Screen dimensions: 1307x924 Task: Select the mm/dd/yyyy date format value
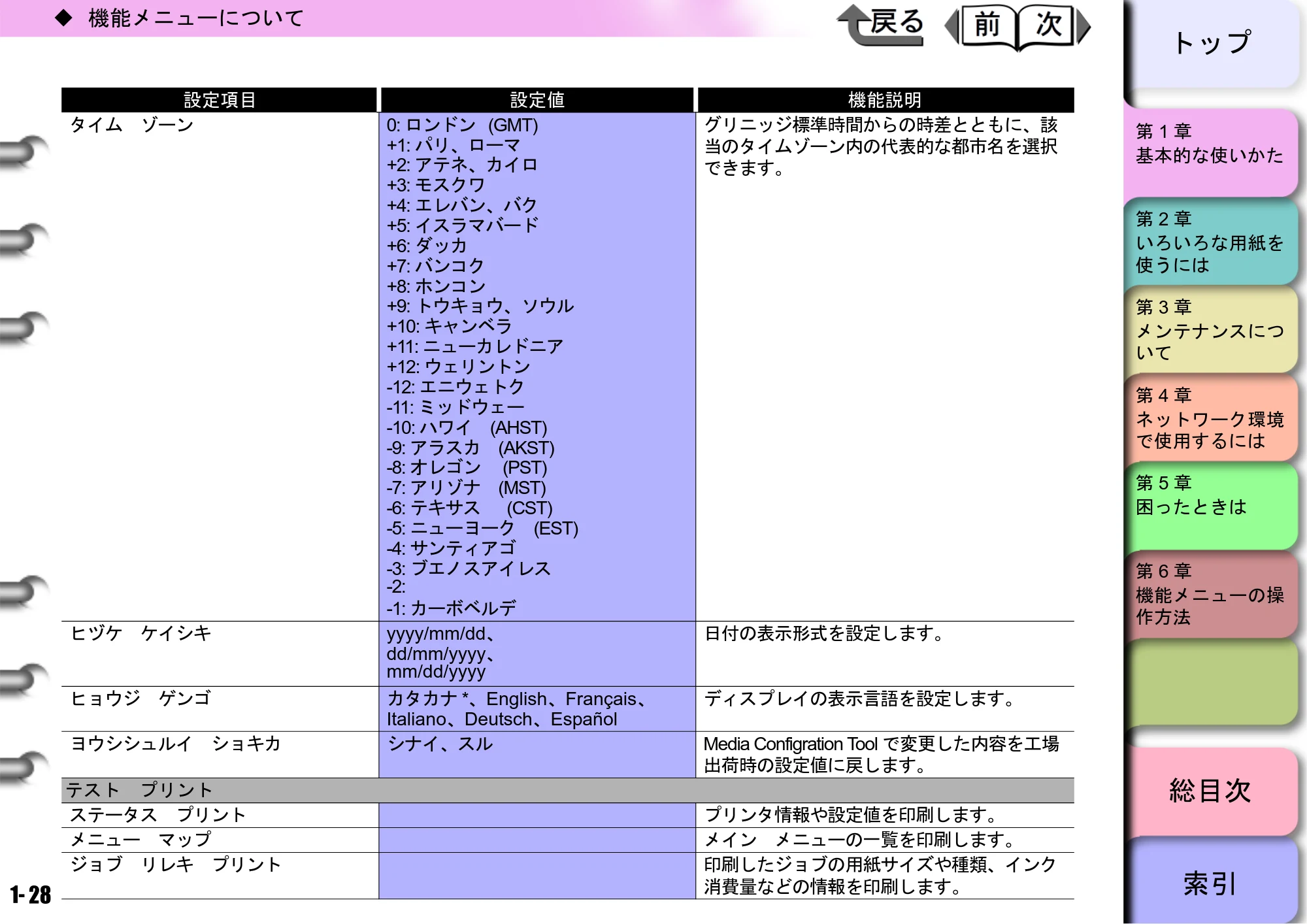[x=436, y=672]
